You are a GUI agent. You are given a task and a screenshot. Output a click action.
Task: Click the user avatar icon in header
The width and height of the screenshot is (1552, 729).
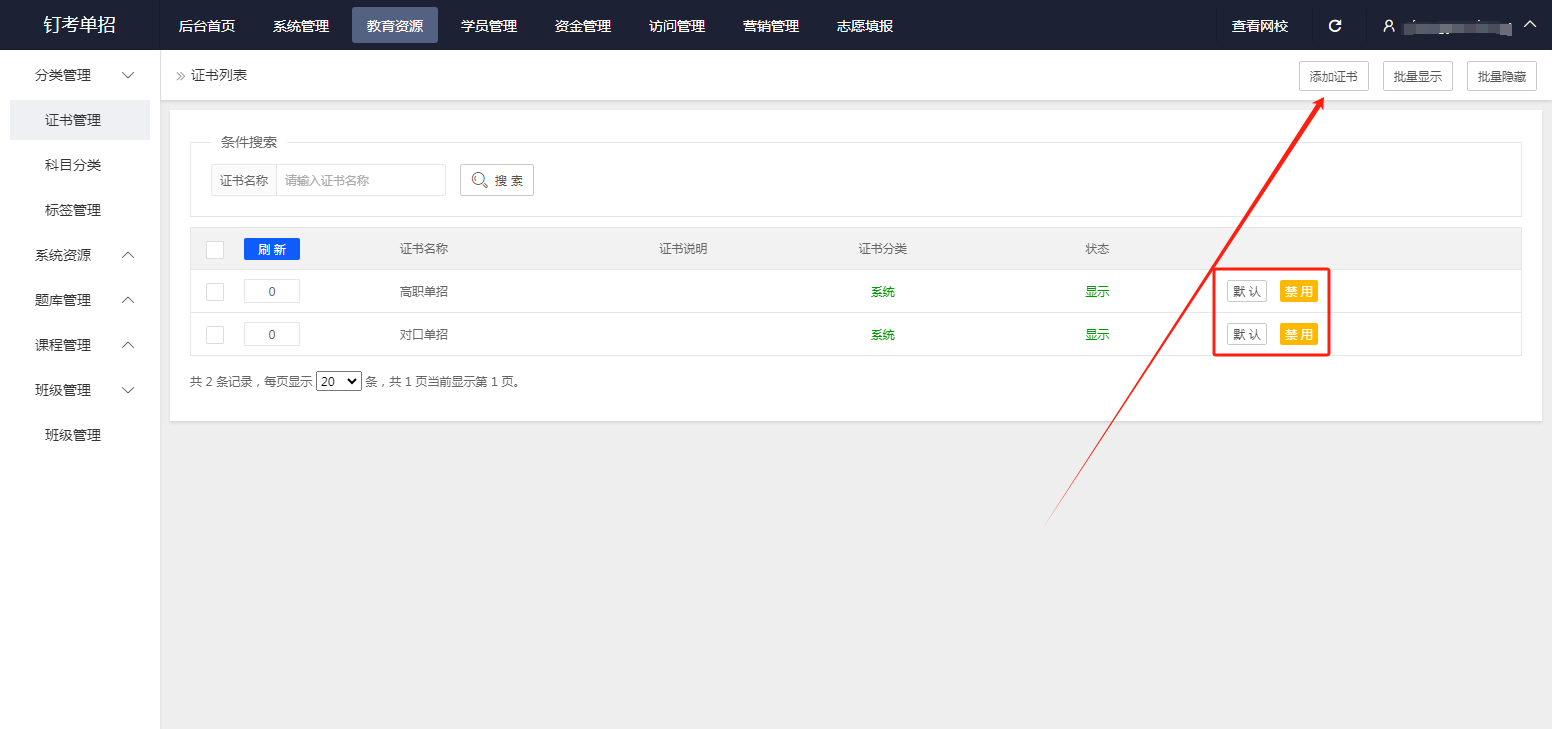pyautogui.click(x=1389, y=26)
